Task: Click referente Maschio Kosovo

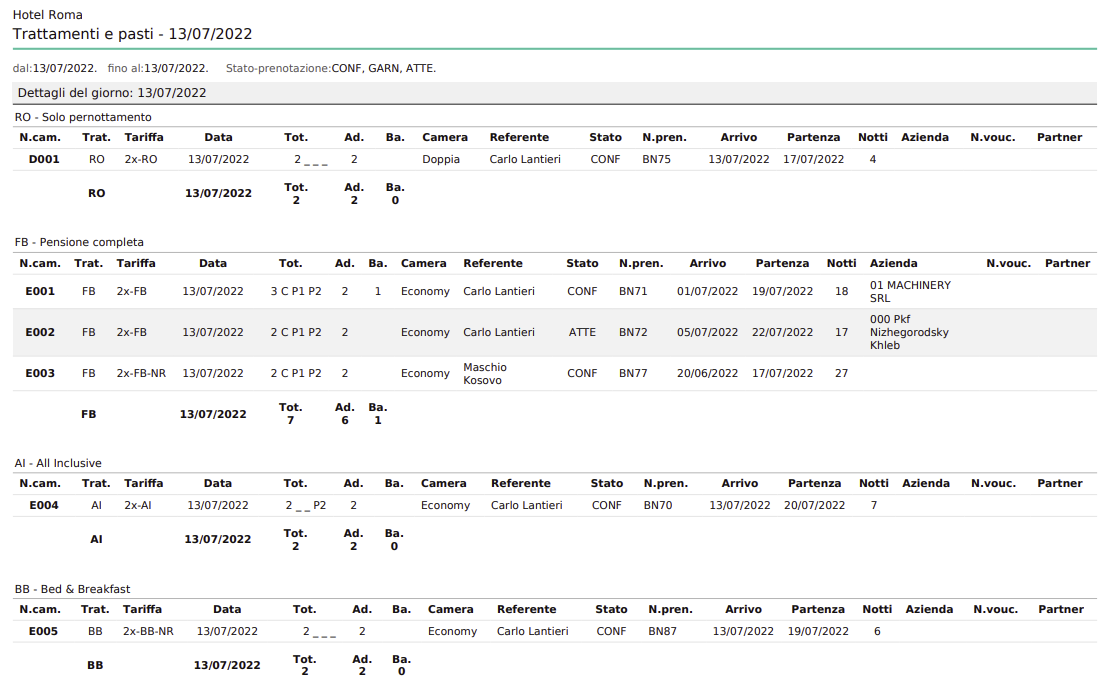Action: pos(485,374)
